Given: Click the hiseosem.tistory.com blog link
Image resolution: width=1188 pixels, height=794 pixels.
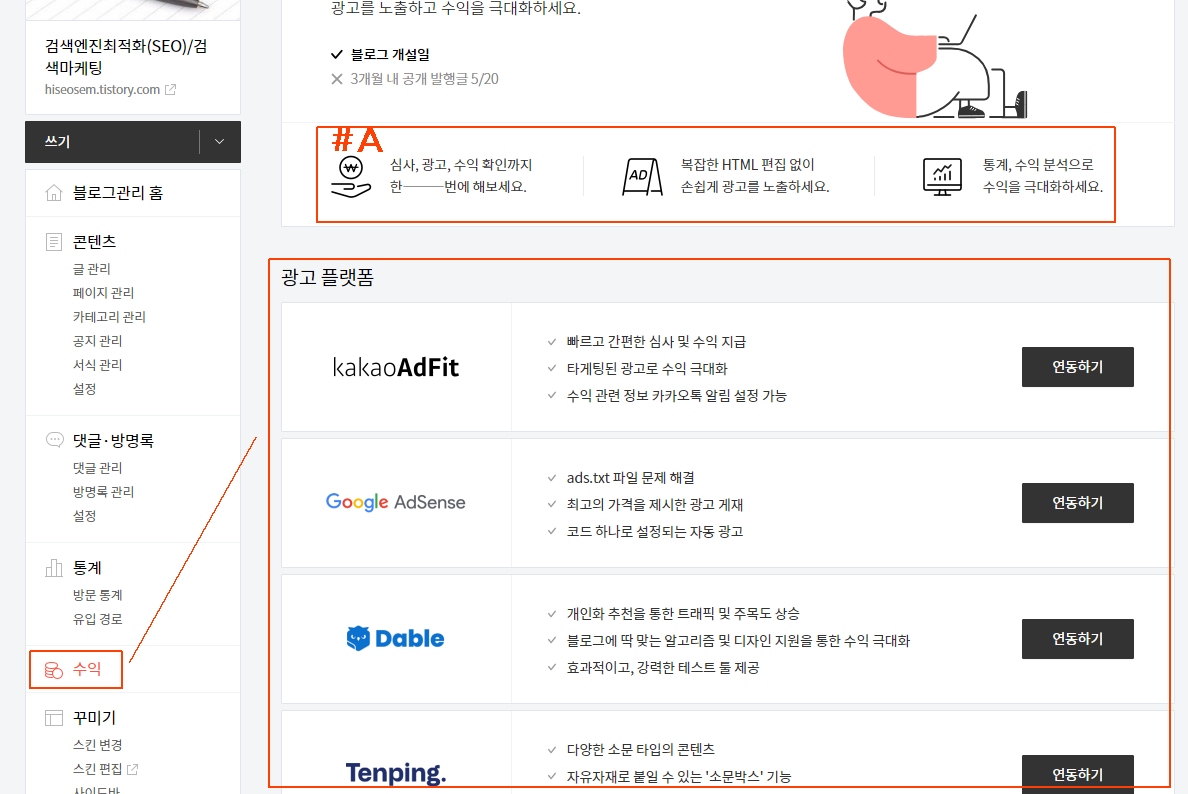Looking at the screenshot, I should coord(103,90).
